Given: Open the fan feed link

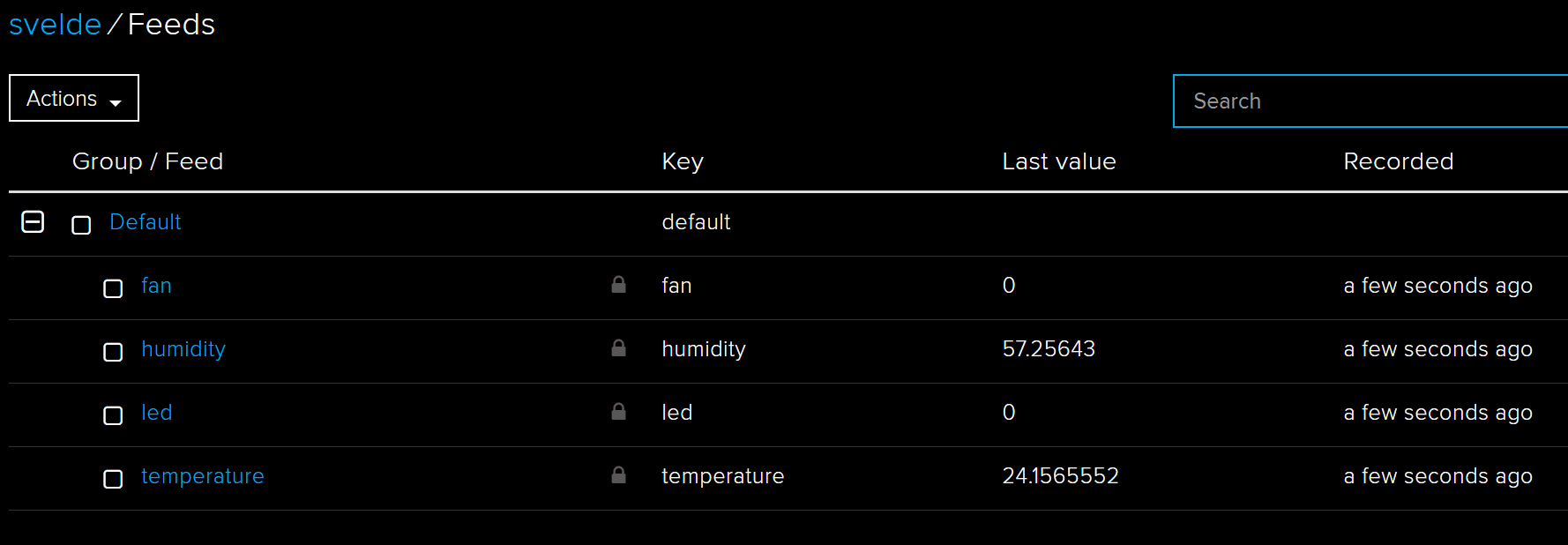Looking at the screenshot, I should [156, 286].
